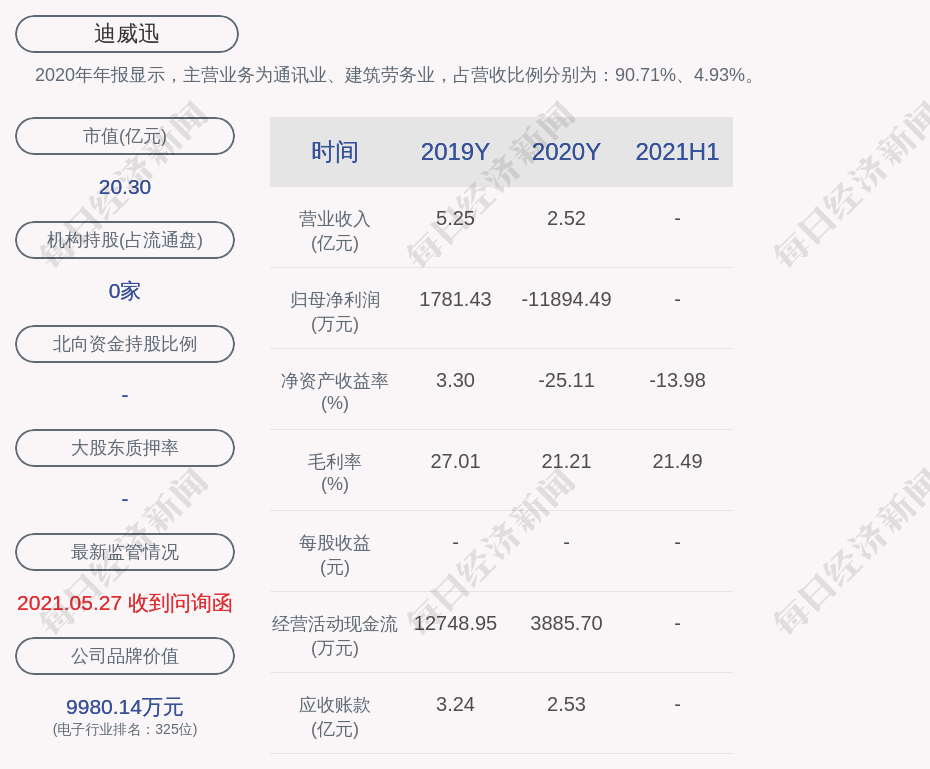Click the 2020Y column header
930x769 pixels.
566,152
